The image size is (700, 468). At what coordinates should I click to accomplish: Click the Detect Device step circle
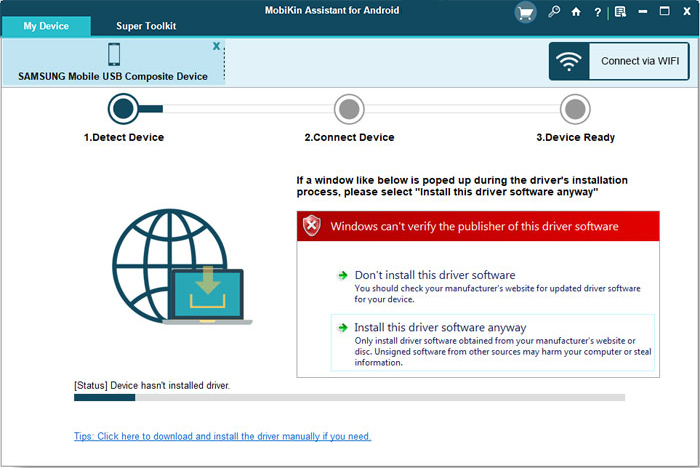(123, 109)
